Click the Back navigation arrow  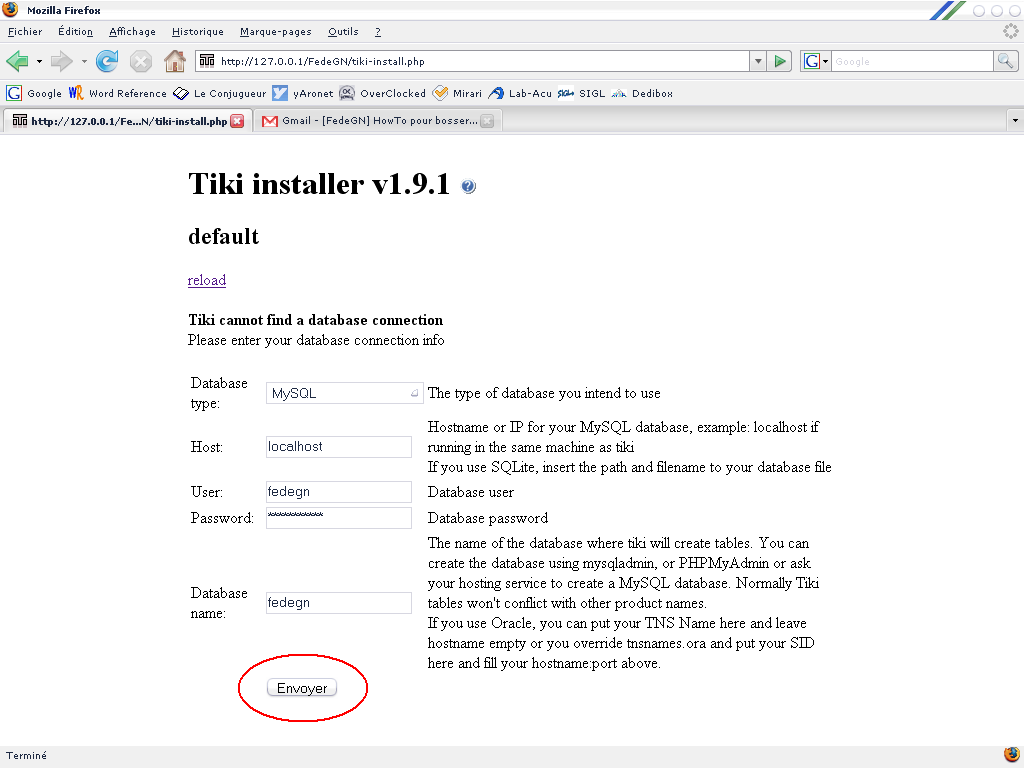[x=17, y=61]
